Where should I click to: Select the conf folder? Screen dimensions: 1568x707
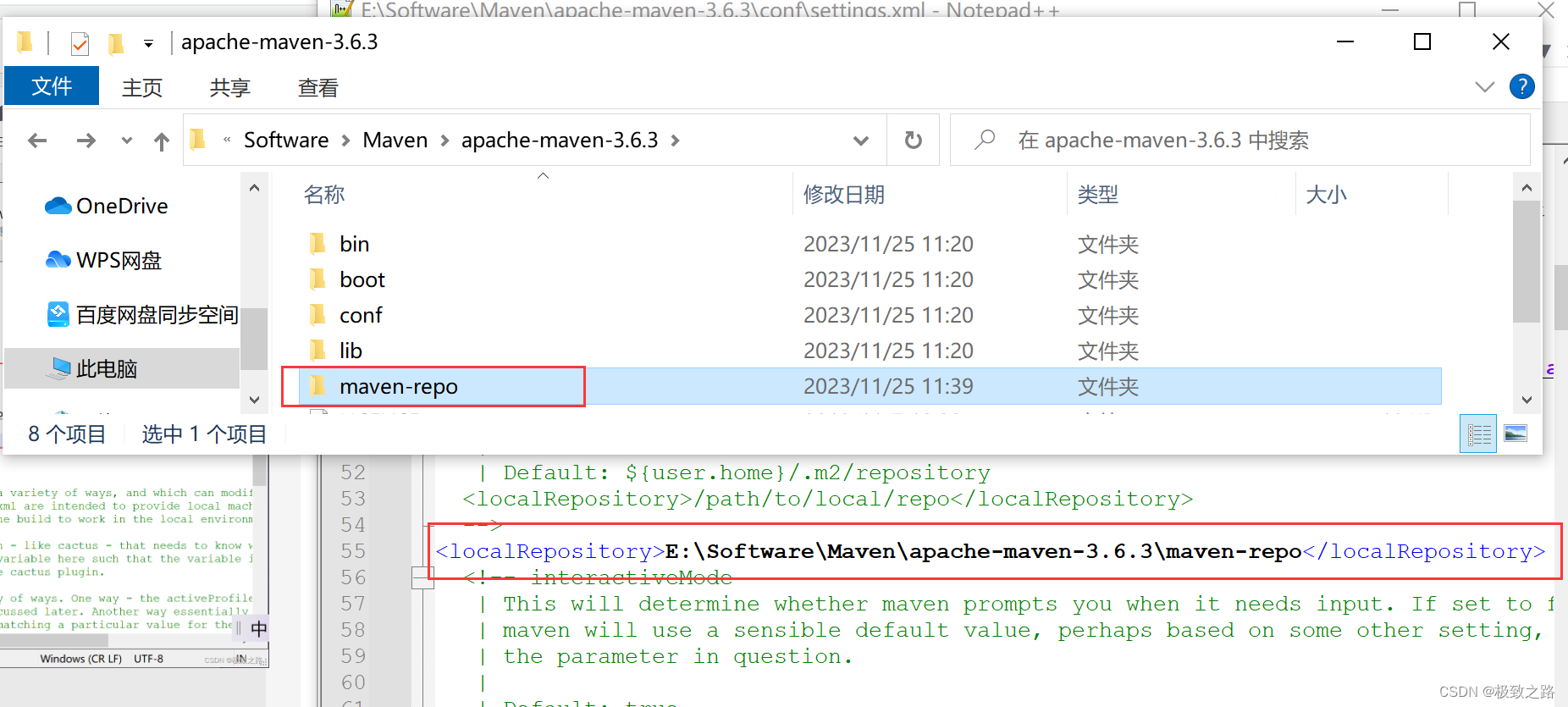pyautogui.click(x=870, y=315)
